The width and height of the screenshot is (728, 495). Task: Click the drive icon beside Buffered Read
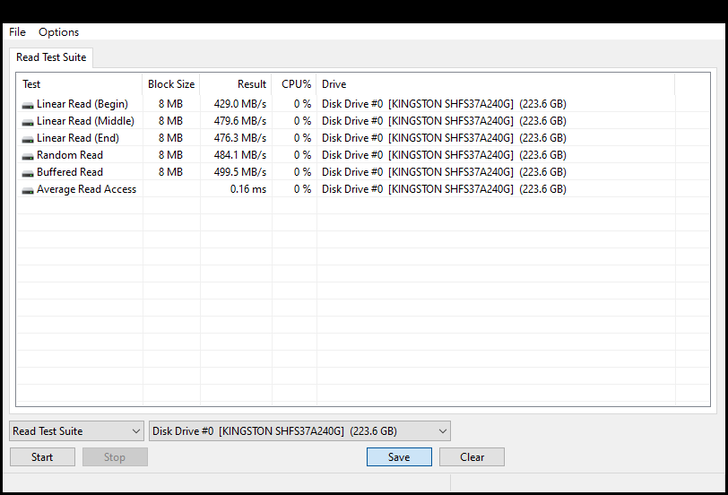click(x=28, y=173)
